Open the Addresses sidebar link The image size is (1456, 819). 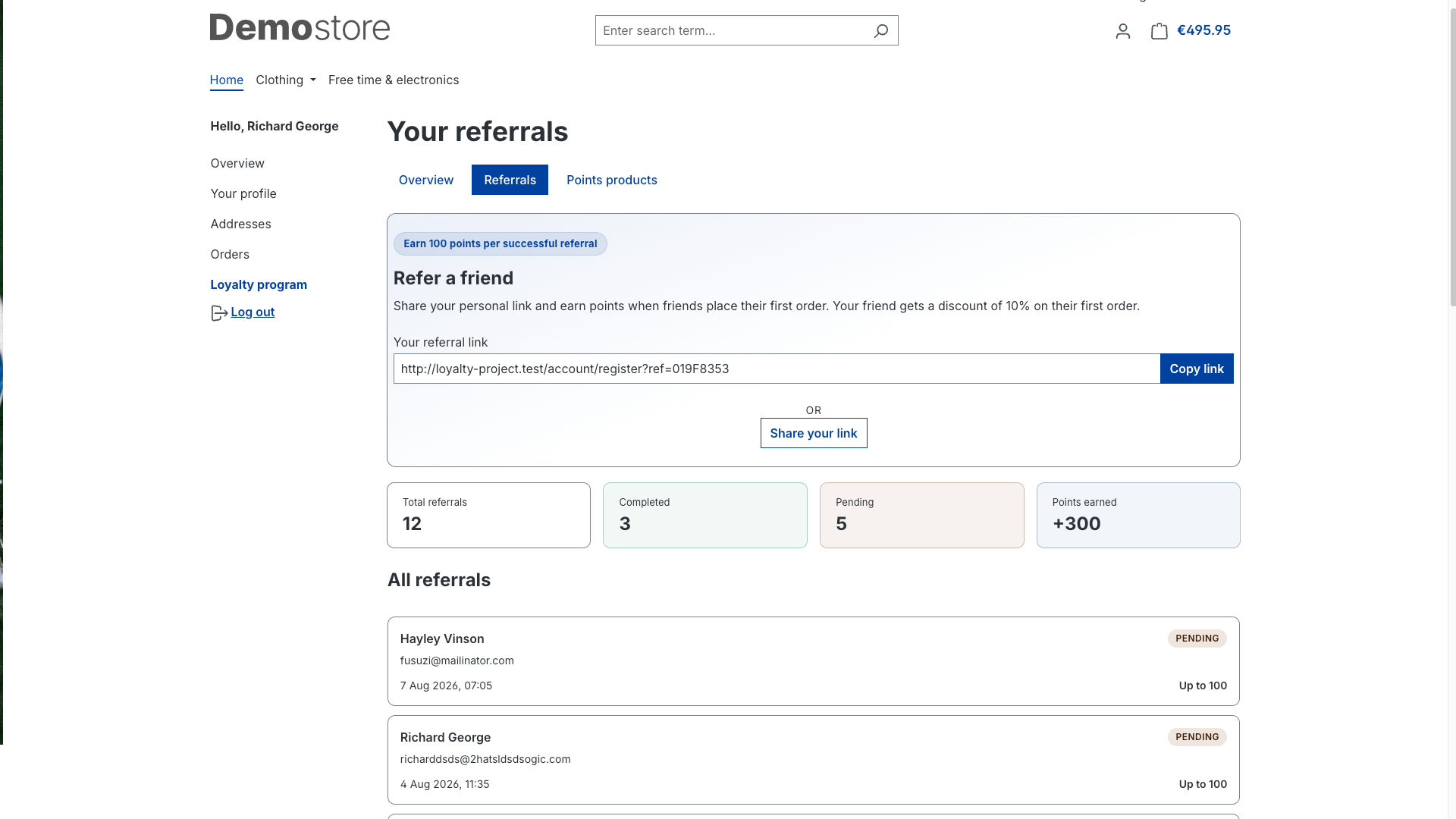241,224
